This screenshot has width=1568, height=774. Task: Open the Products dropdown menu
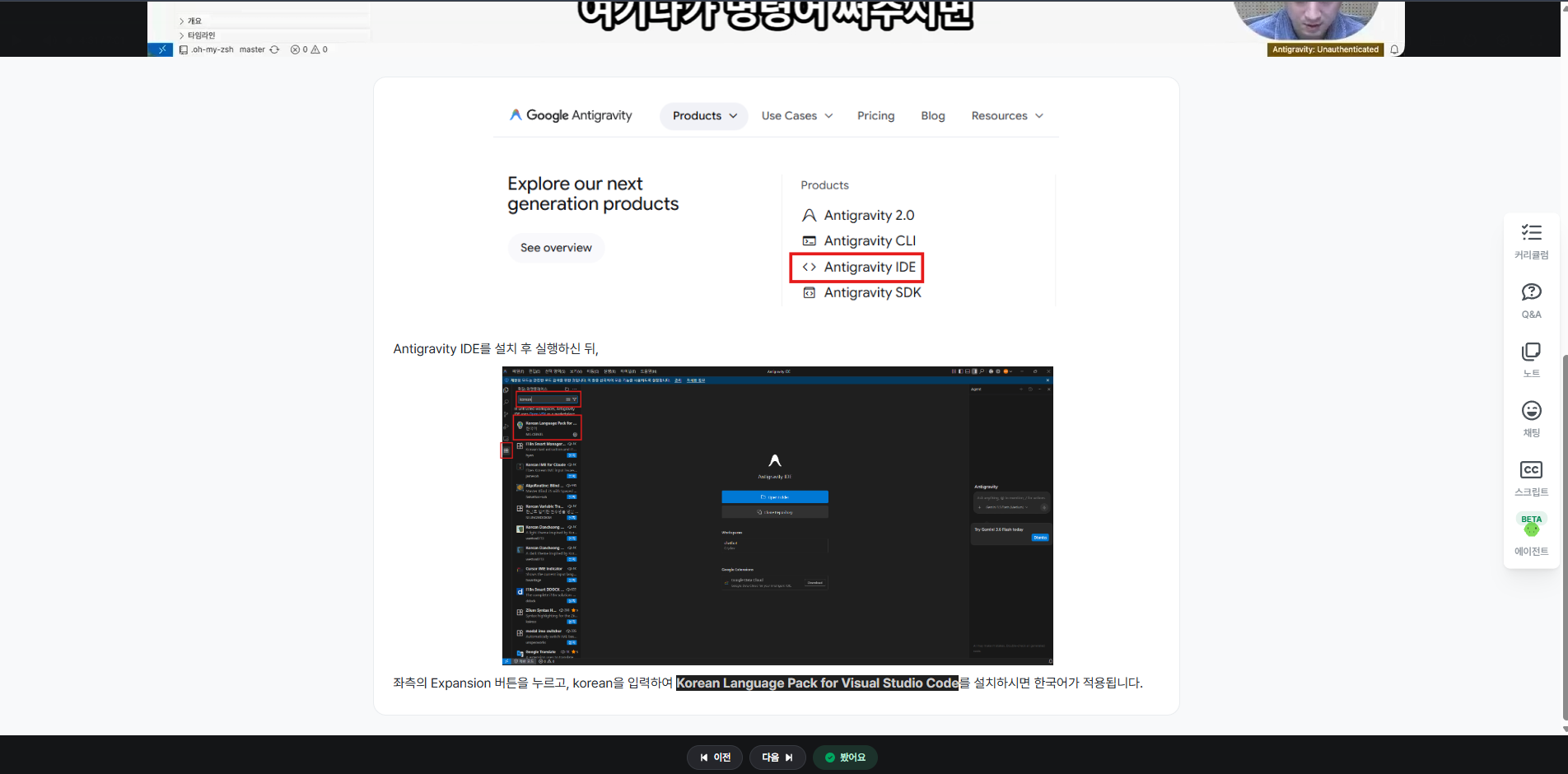click(704, 116)
